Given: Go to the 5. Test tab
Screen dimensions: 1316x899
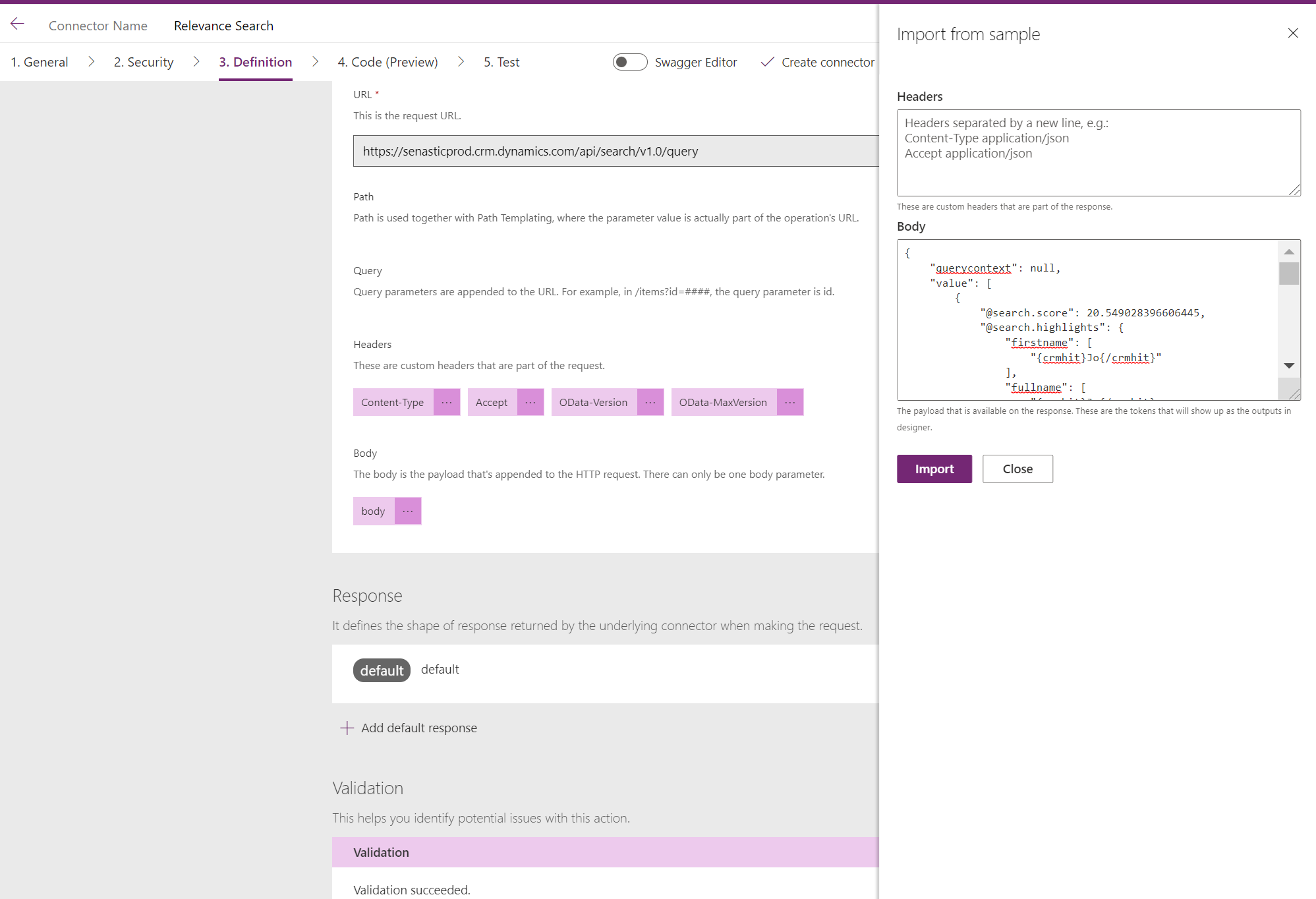Looking at the screenshot, I should tap(501, 62).
